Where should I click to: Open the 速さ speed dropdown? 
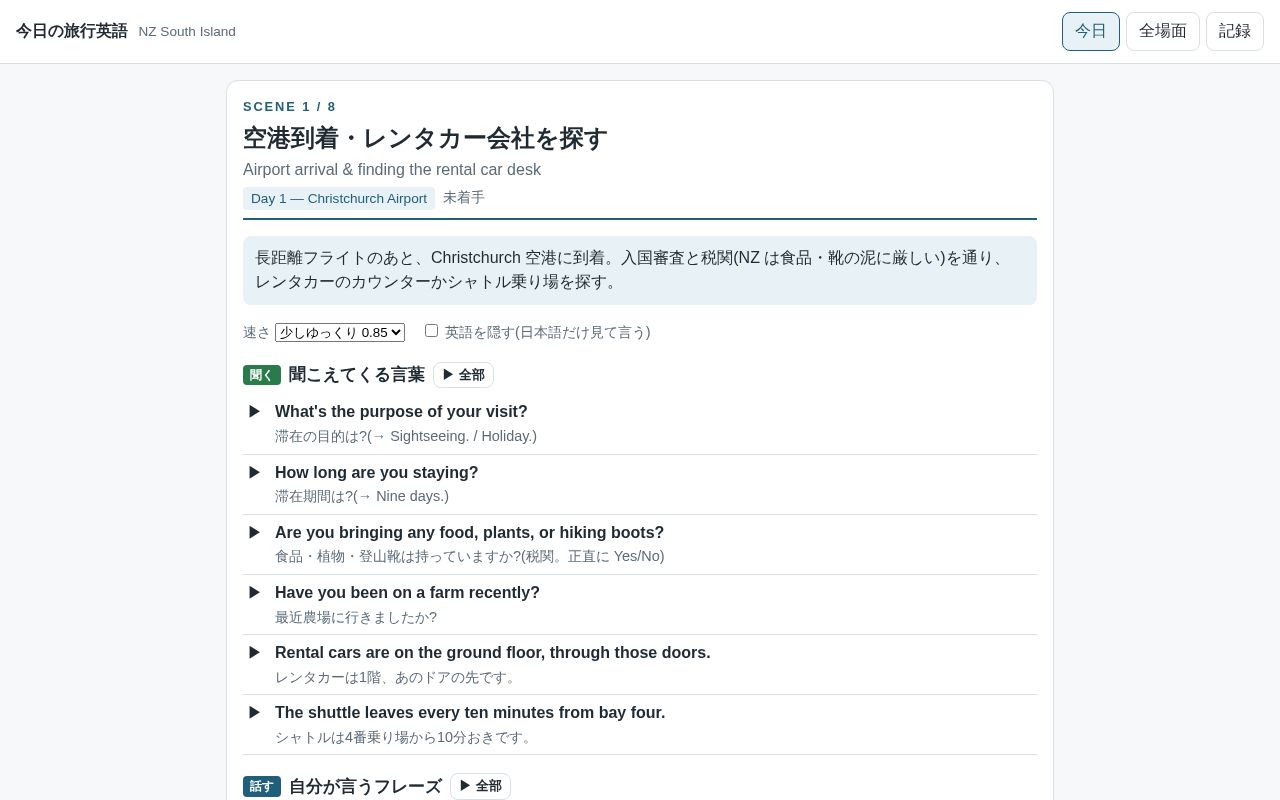coord(340,332)
